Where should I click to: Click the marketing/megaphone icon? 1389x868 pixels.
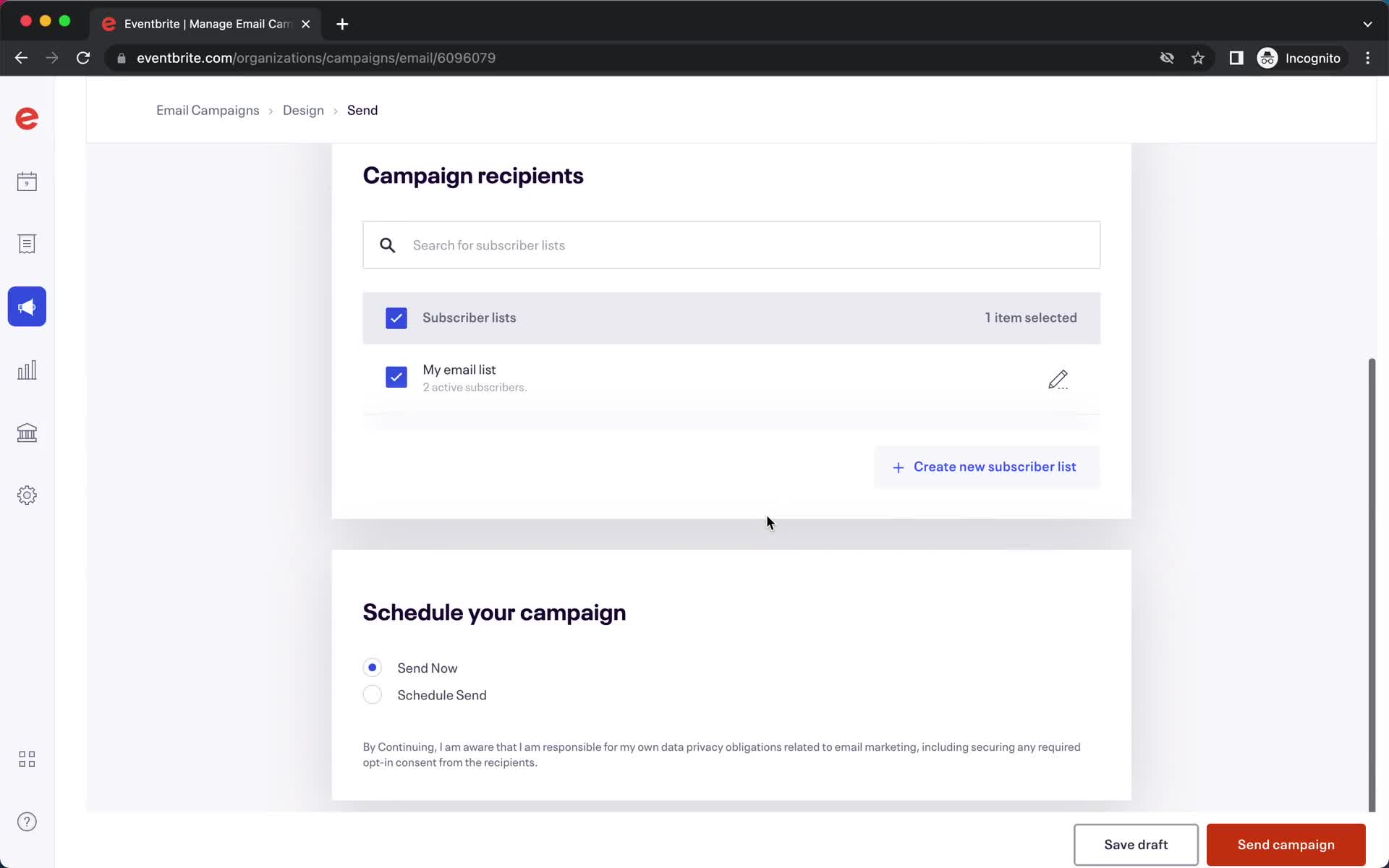pos(27,307)
